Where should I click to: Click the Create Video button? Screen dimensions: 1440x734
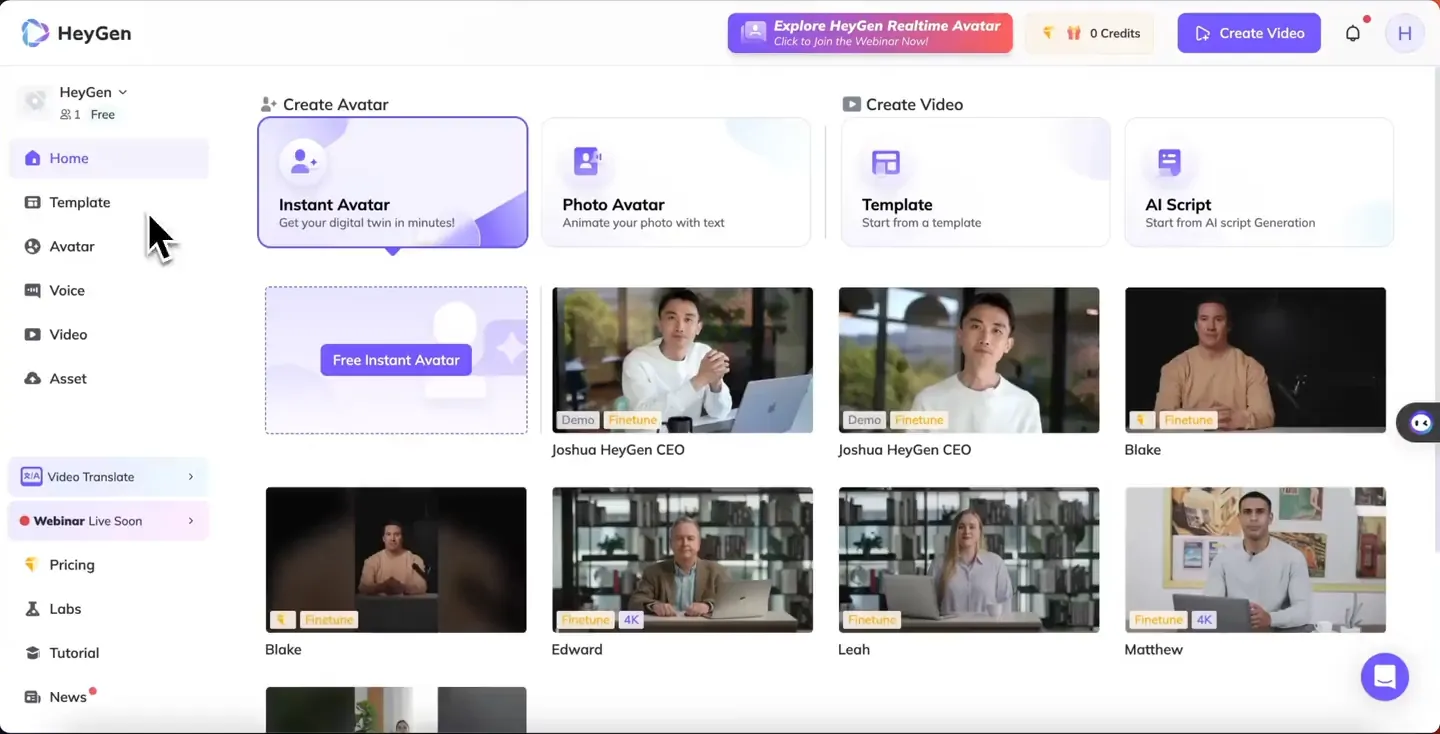point(1248,32)
